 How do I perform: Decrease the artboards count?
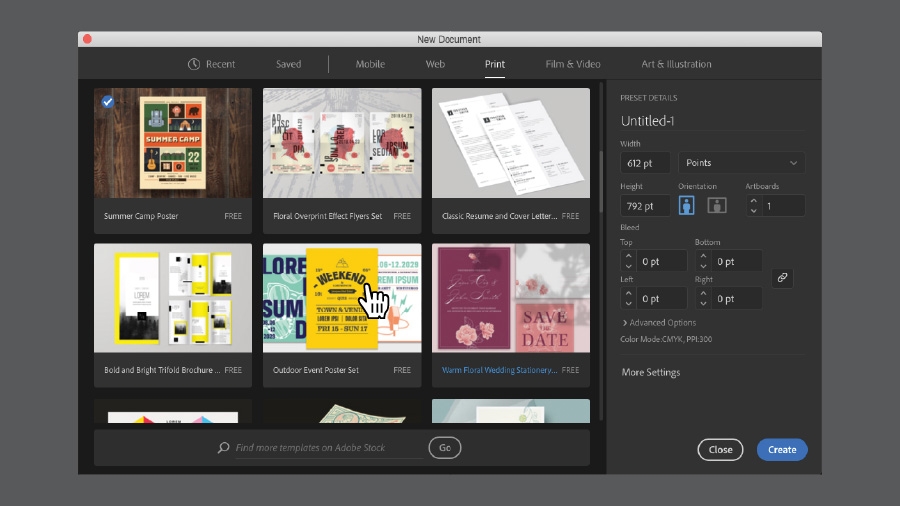tap(754, 211)
